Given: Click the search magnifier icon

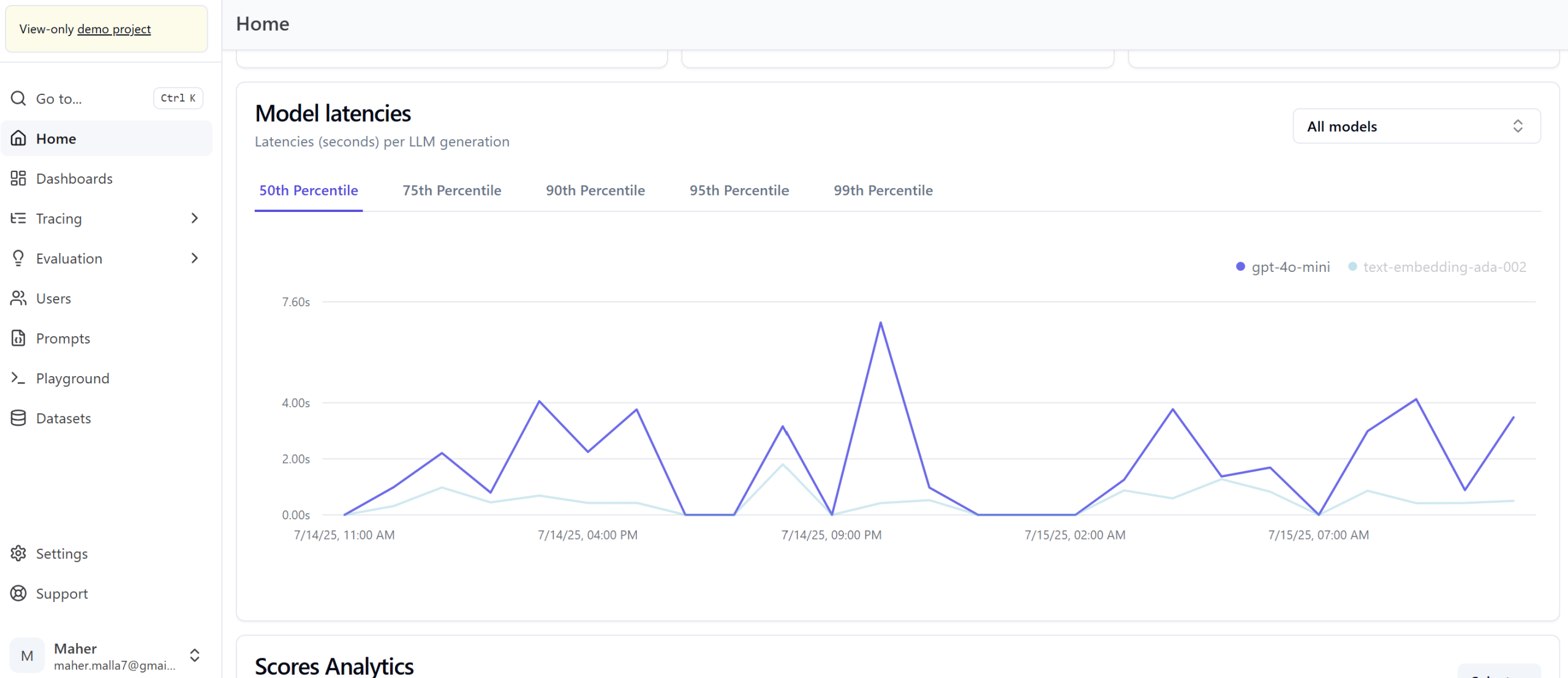Looking at the screenshot, I should pos(18,98).
